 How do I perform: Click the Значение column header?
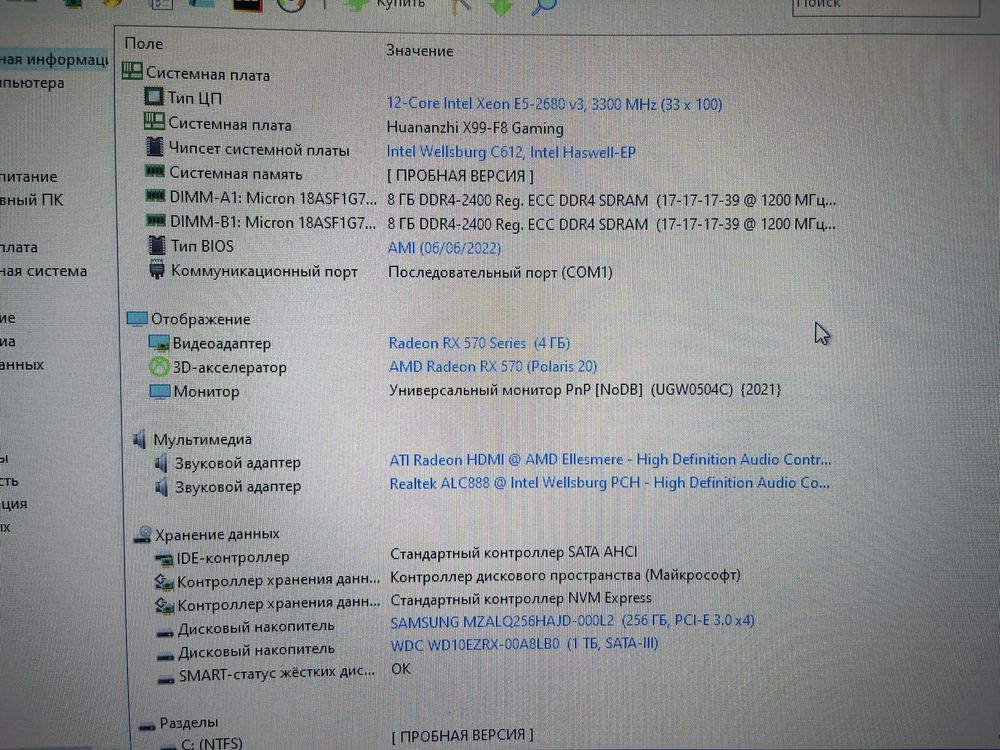(420, 50)
